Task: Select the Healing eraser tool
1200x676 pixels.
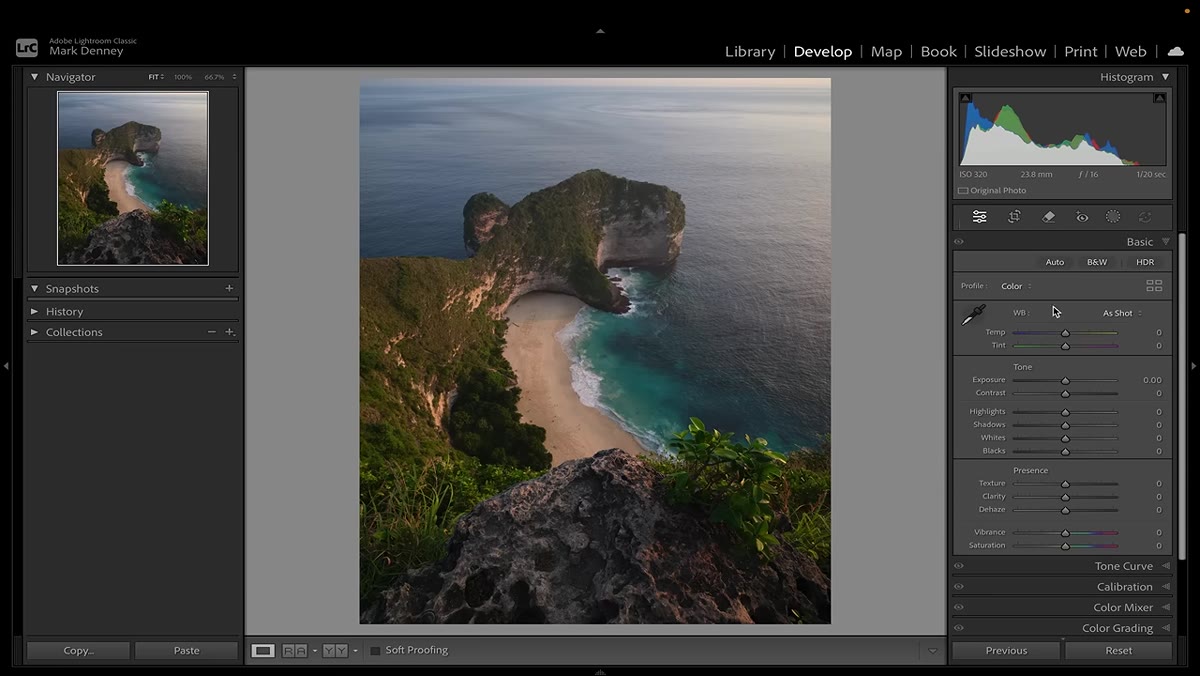Action: [1048, 217]
